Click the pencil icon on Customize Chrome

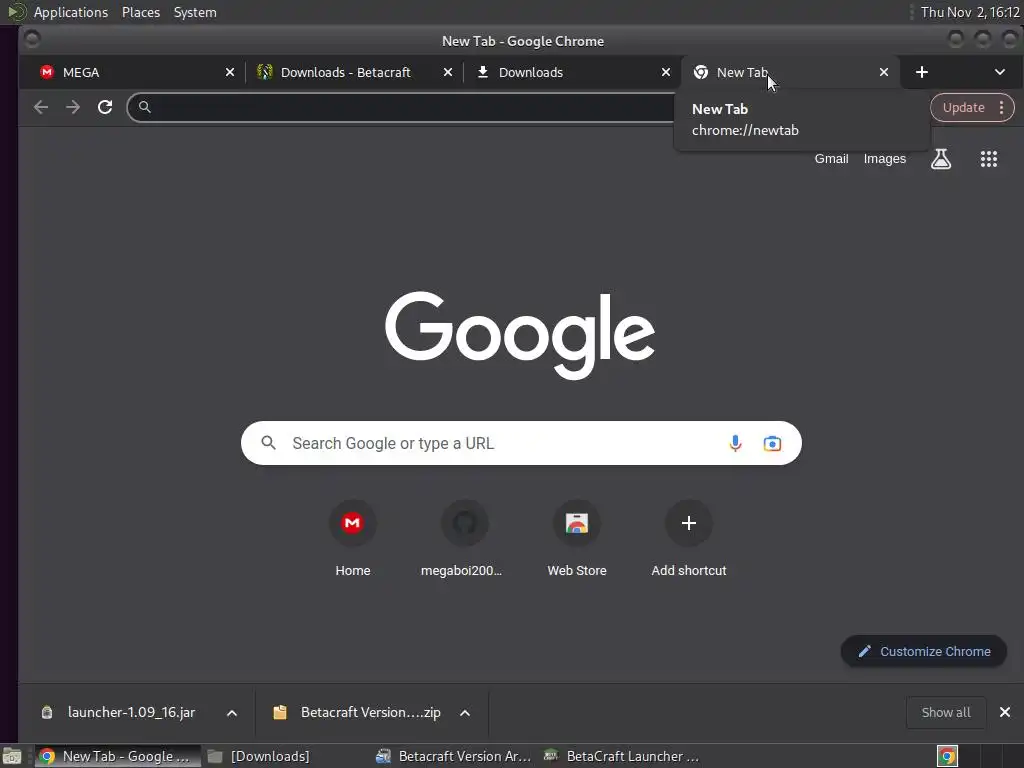coord(865,651)
